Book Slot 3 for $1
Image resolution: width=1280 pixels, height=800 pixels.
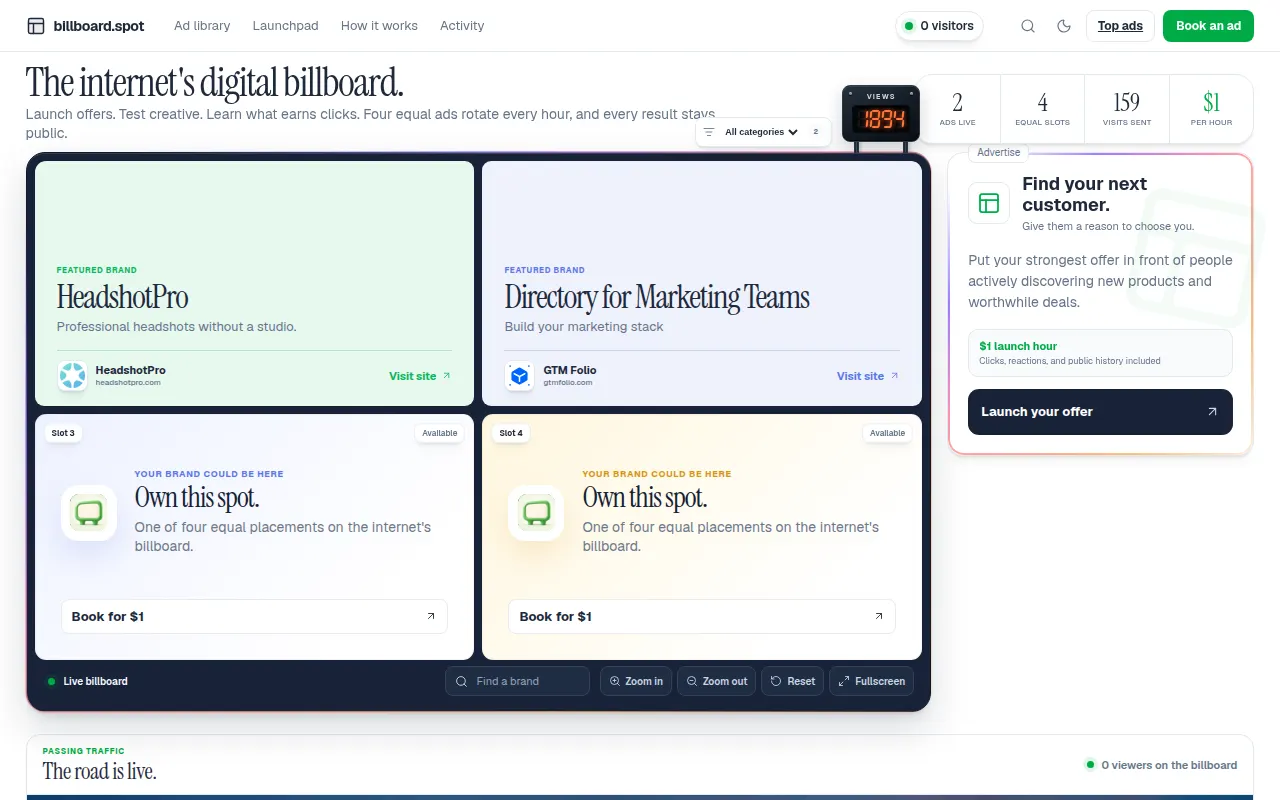(x=254, y=616)
